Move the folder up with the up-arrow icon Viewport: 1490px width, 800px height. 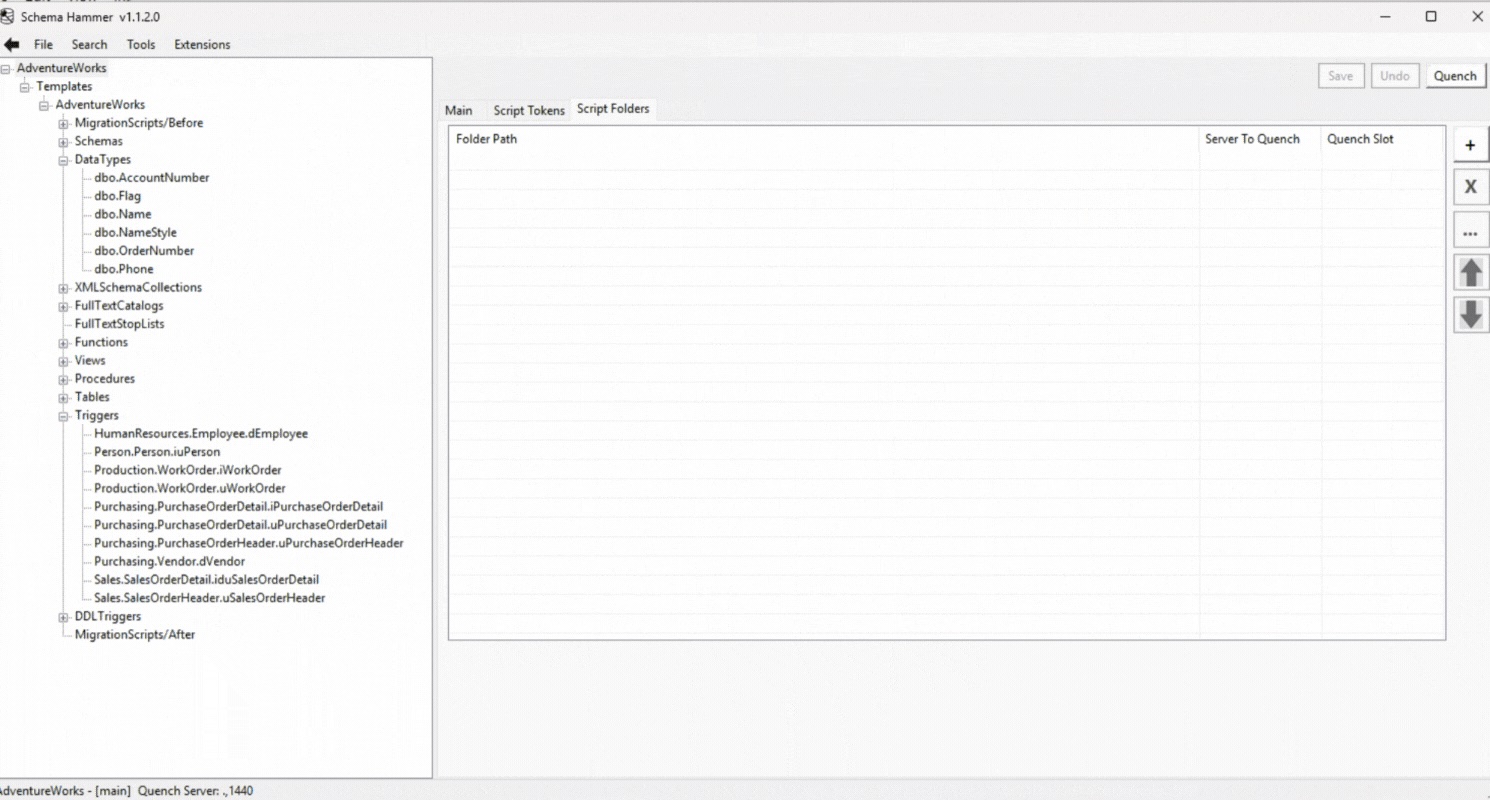coord(1470,271)
